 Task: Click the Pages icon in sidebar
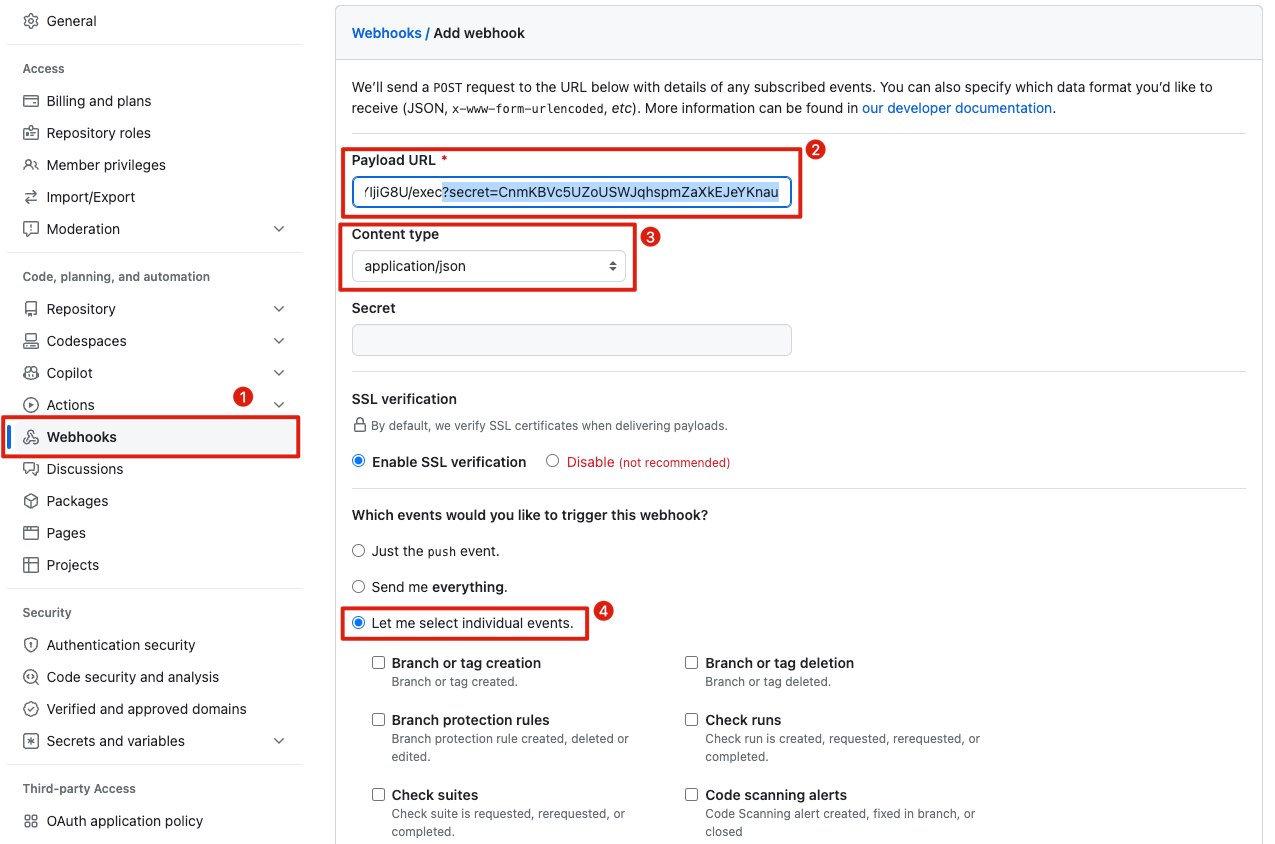(30, 533)
